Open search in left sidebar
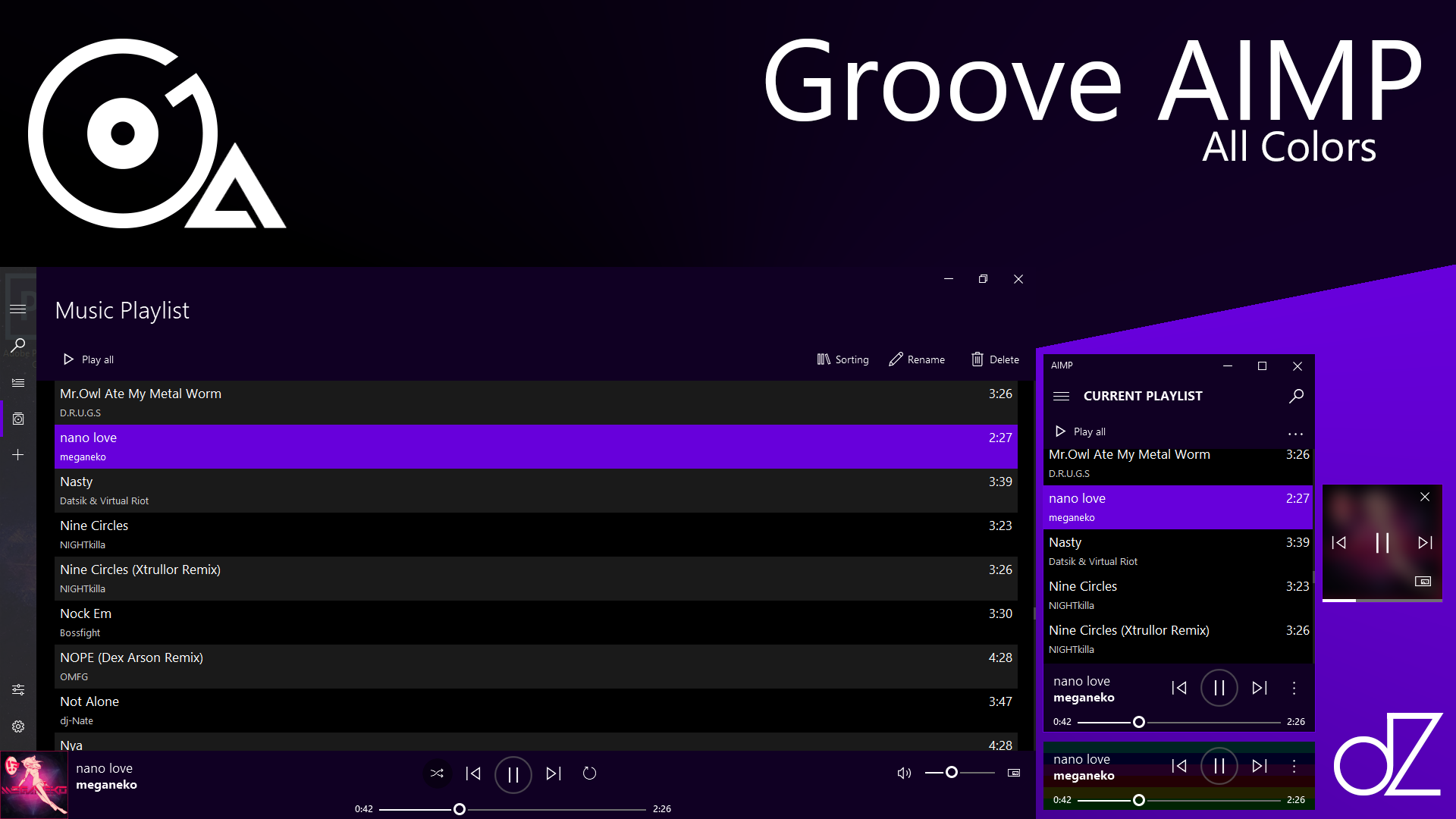The width and height of the screenshot is (1456, 819). point(18,345)
